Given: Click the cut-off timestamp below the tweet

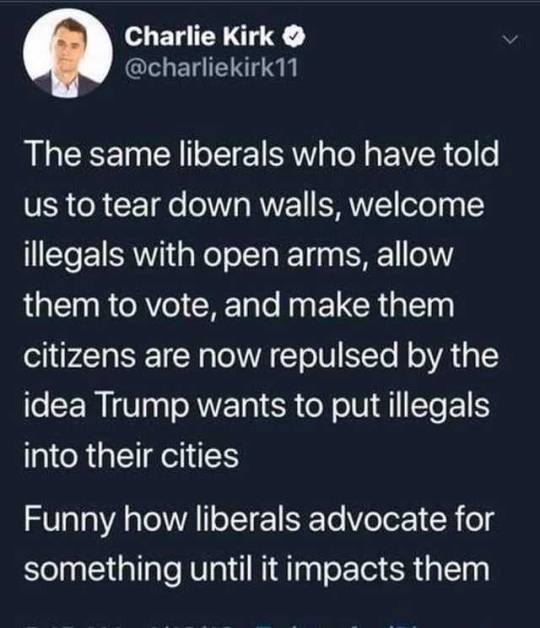Looking at the screenshot, I should click(132, 624).
